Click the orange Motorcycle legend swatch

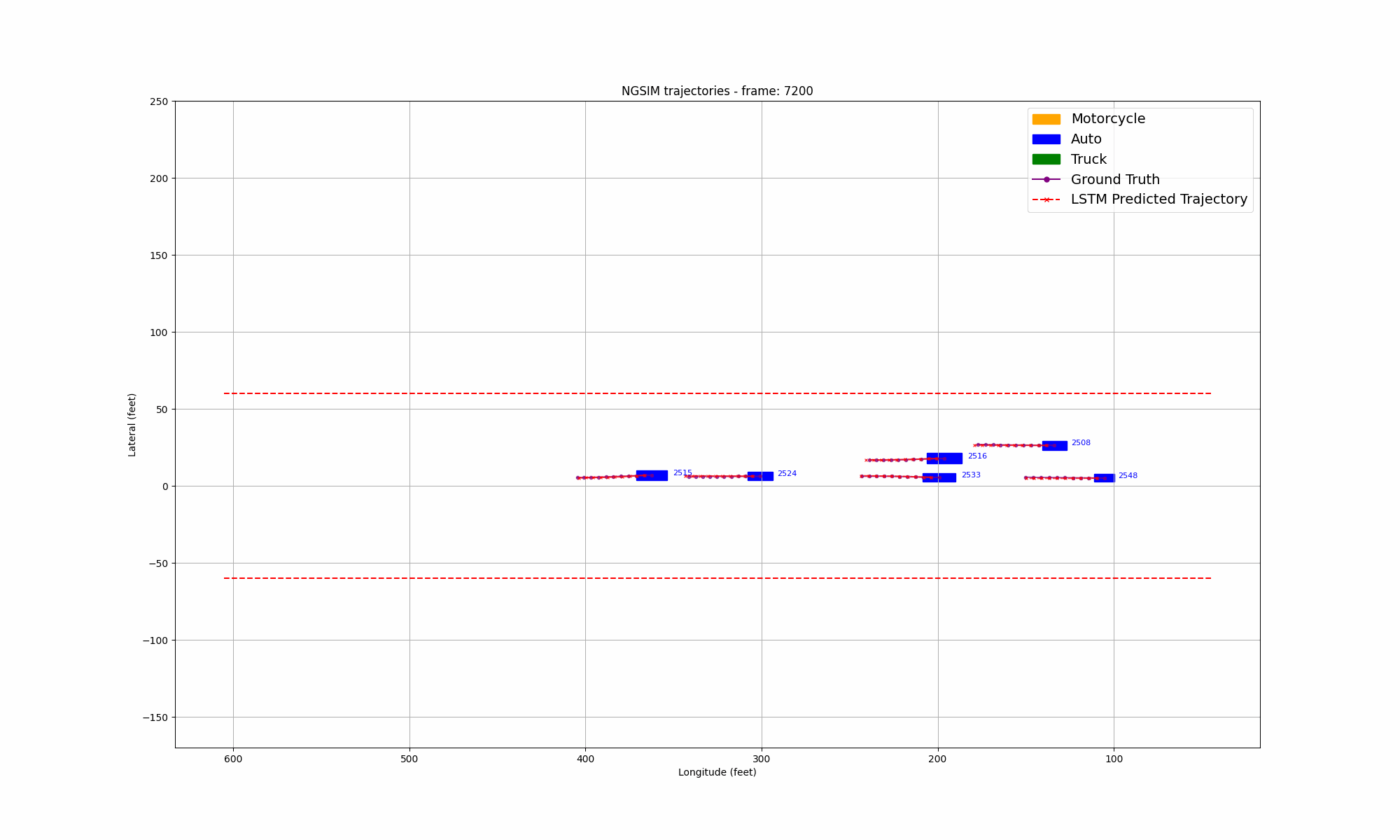1046,119
